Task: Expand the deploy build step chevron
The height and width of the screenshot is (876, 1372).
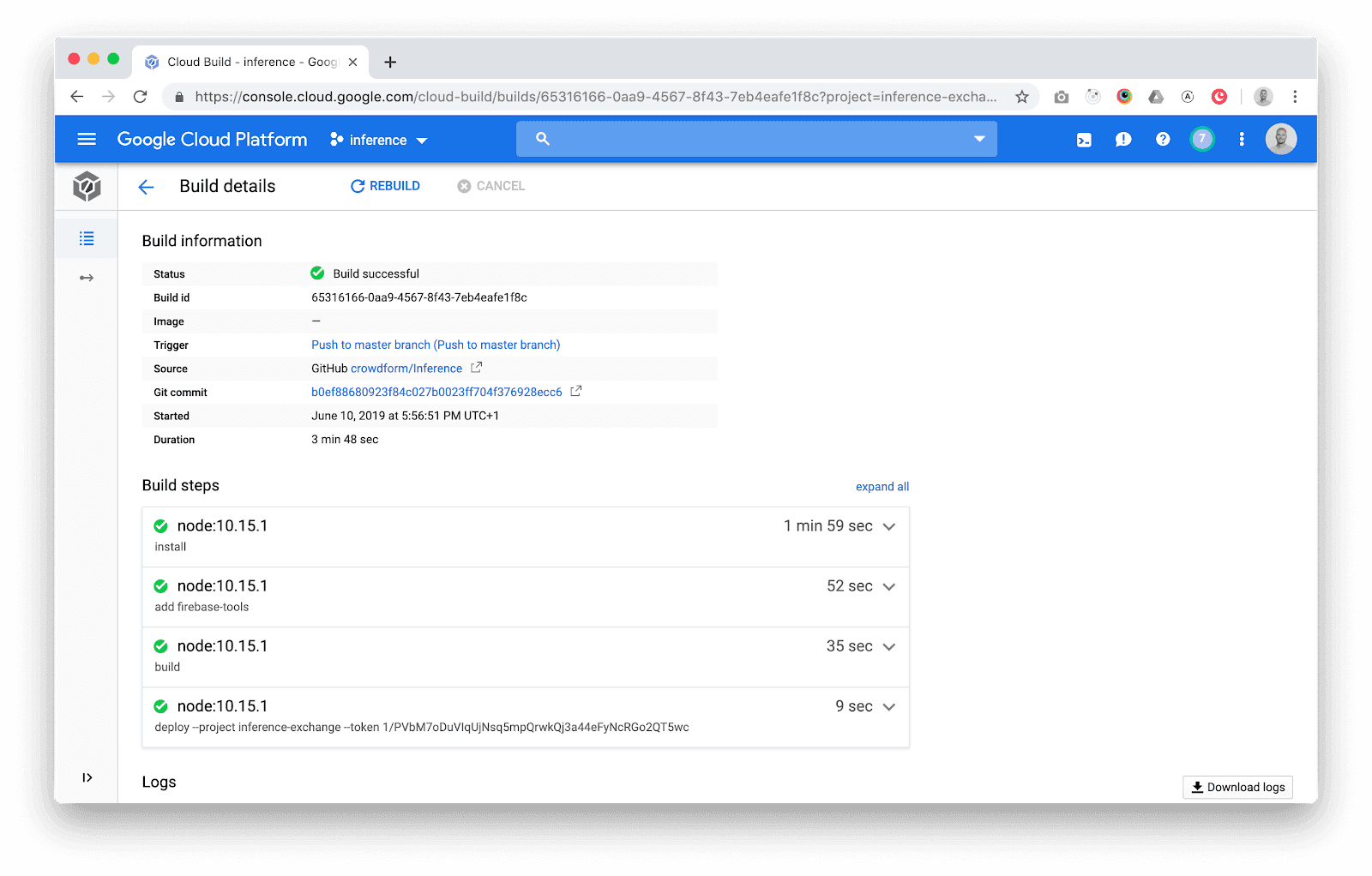Action: [x=889, y=706]
